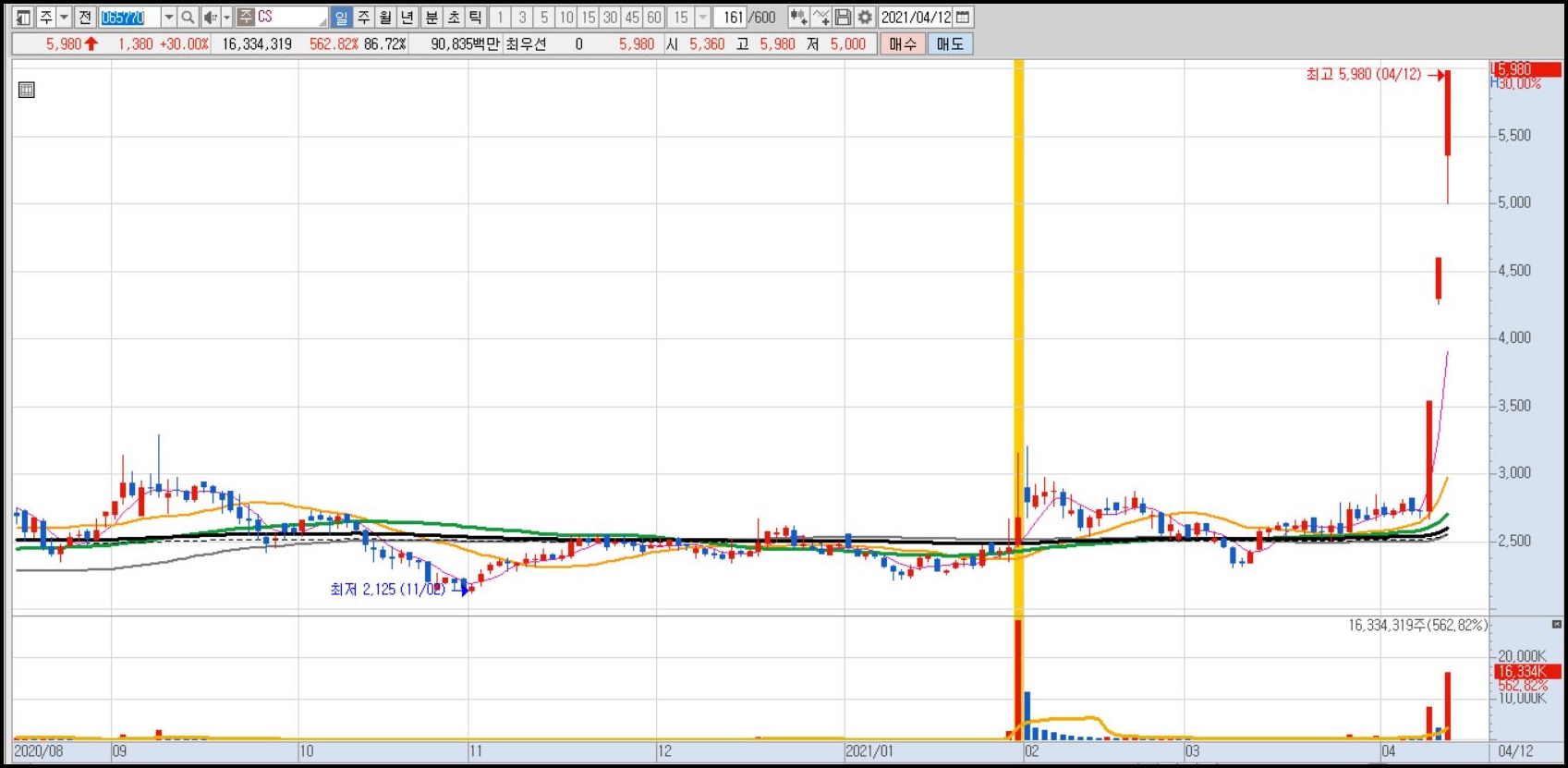The height and width of the screenshot is (768, 1568).
Task: Select the 일 daily chart period
Action: (x=342, y=18)
